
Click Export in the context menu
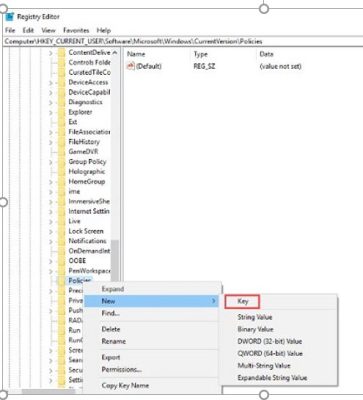click(111, 357)
